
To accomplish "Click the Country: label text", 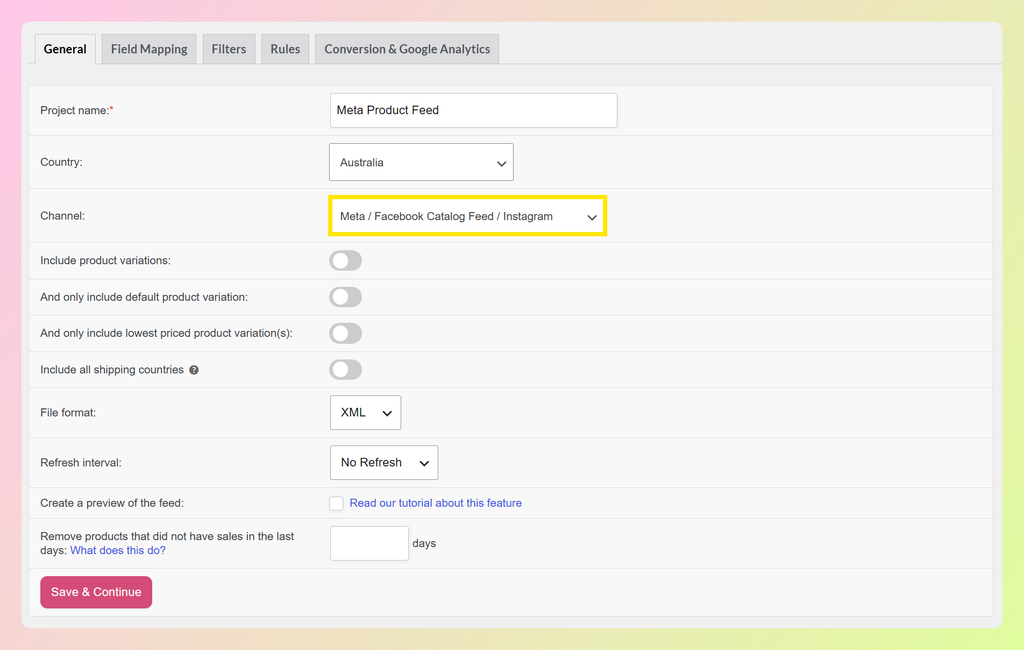I will click(61, 162).
